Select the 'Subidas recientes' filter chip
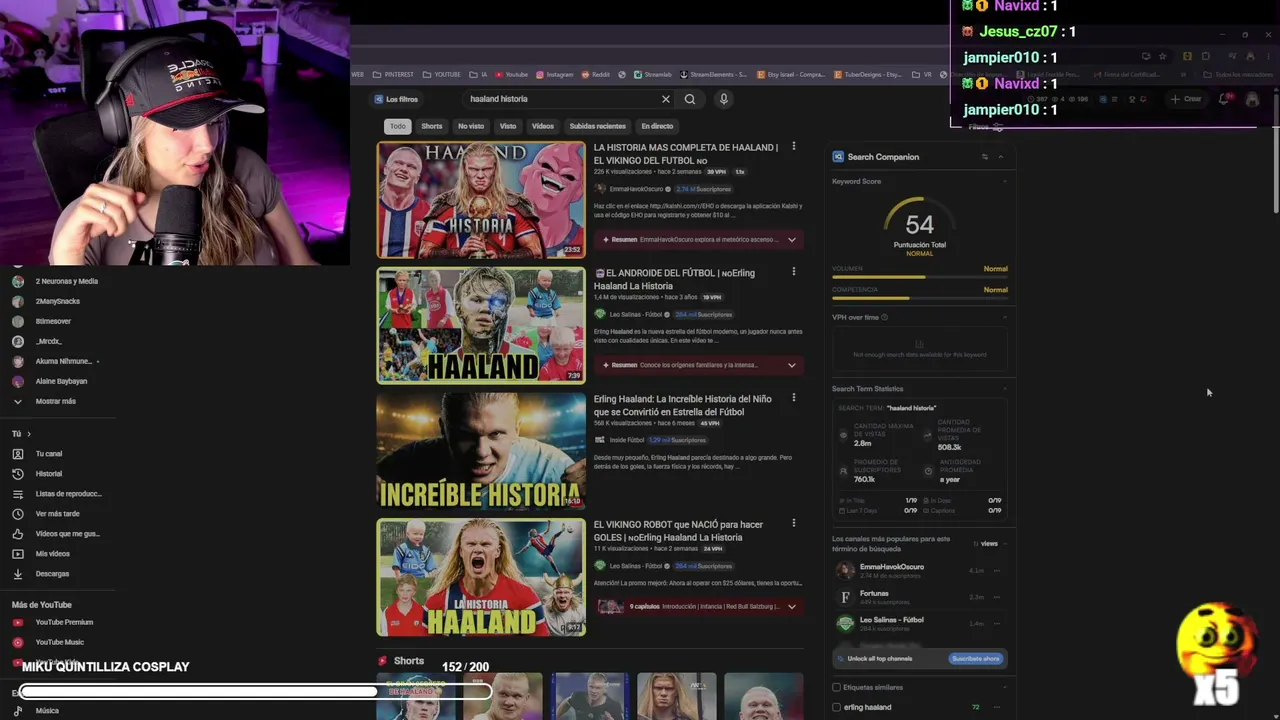The image size is (1280, 720). tap(598, 126)
